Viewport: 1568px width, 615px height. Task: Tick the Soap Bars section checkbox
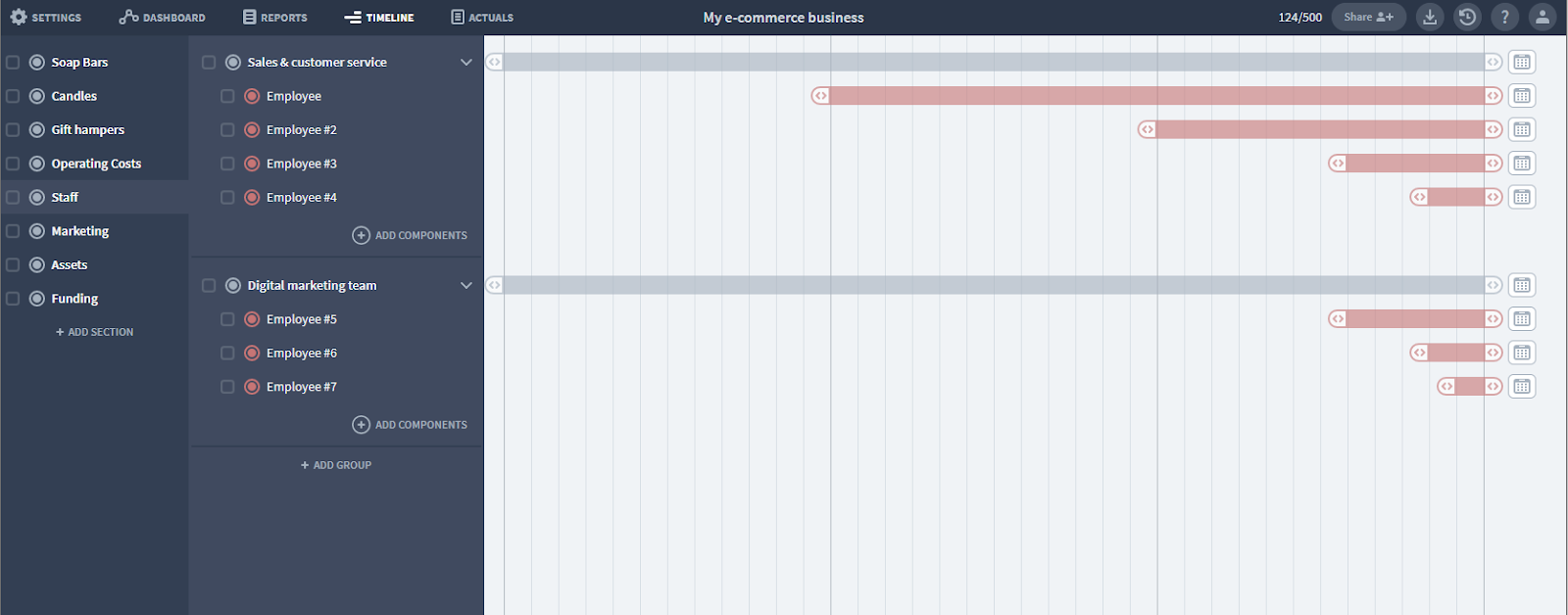pos(13,62)
